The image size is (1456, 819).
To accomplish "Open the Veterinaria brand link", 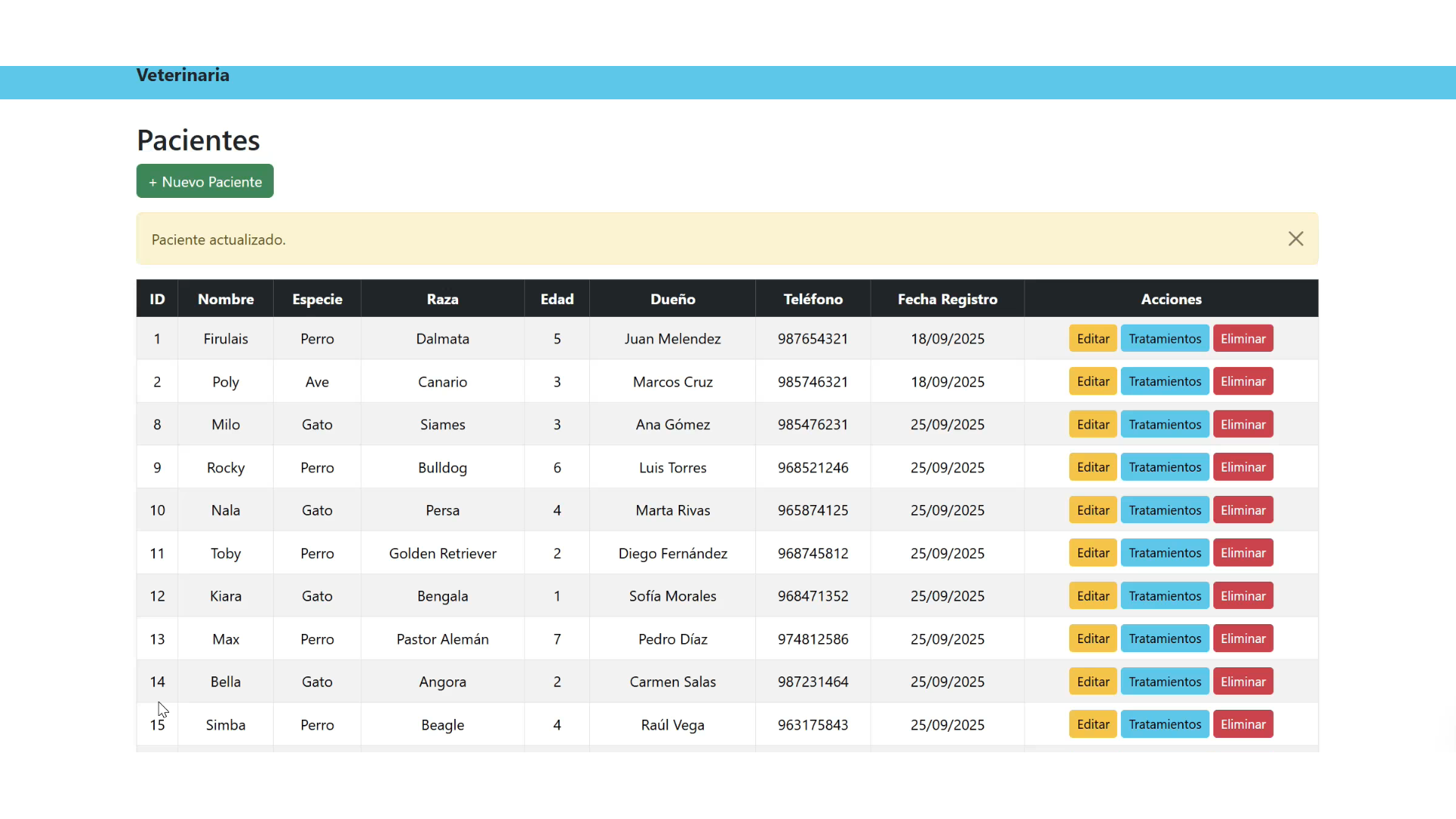I will tap(183, 75).
